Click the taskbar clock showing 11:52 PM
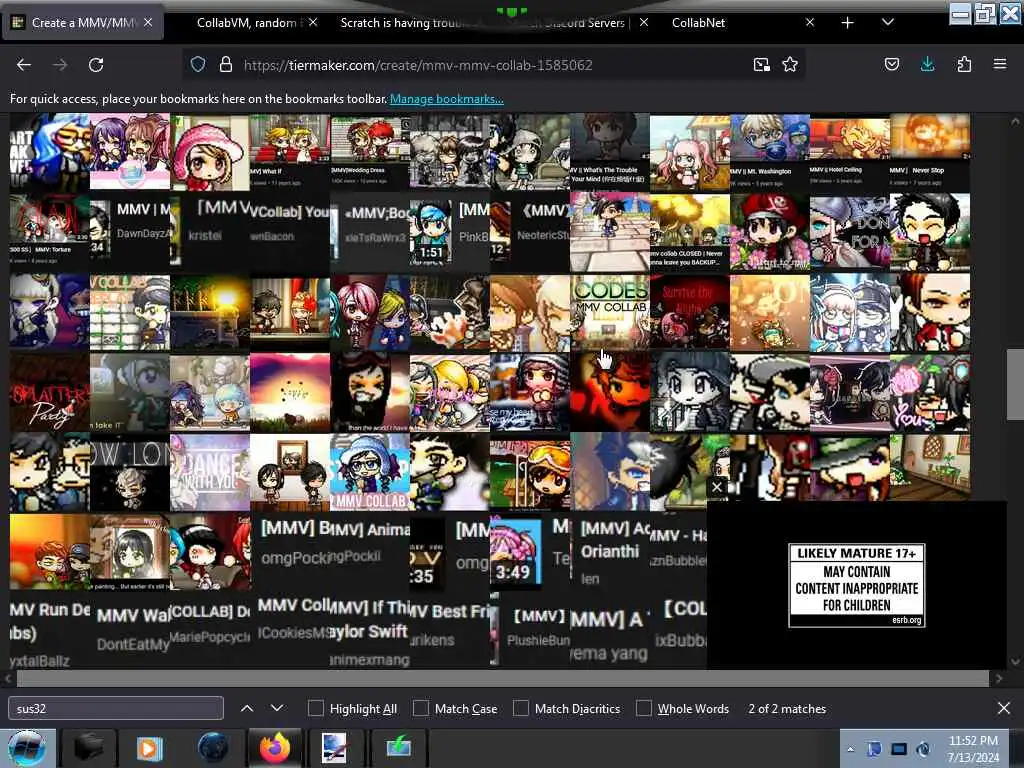 point(973,748)
